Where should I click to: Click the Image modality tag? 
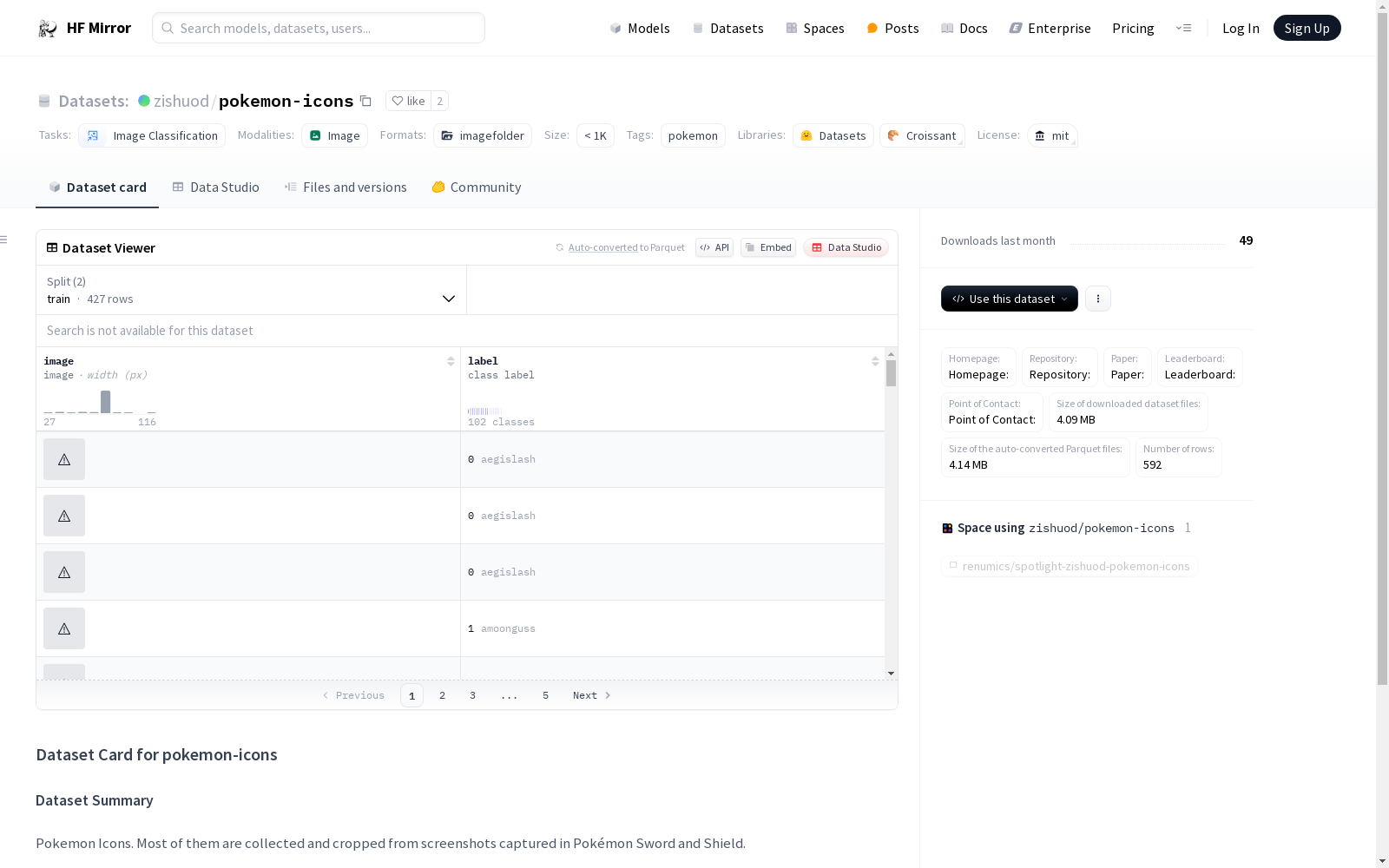334,135
